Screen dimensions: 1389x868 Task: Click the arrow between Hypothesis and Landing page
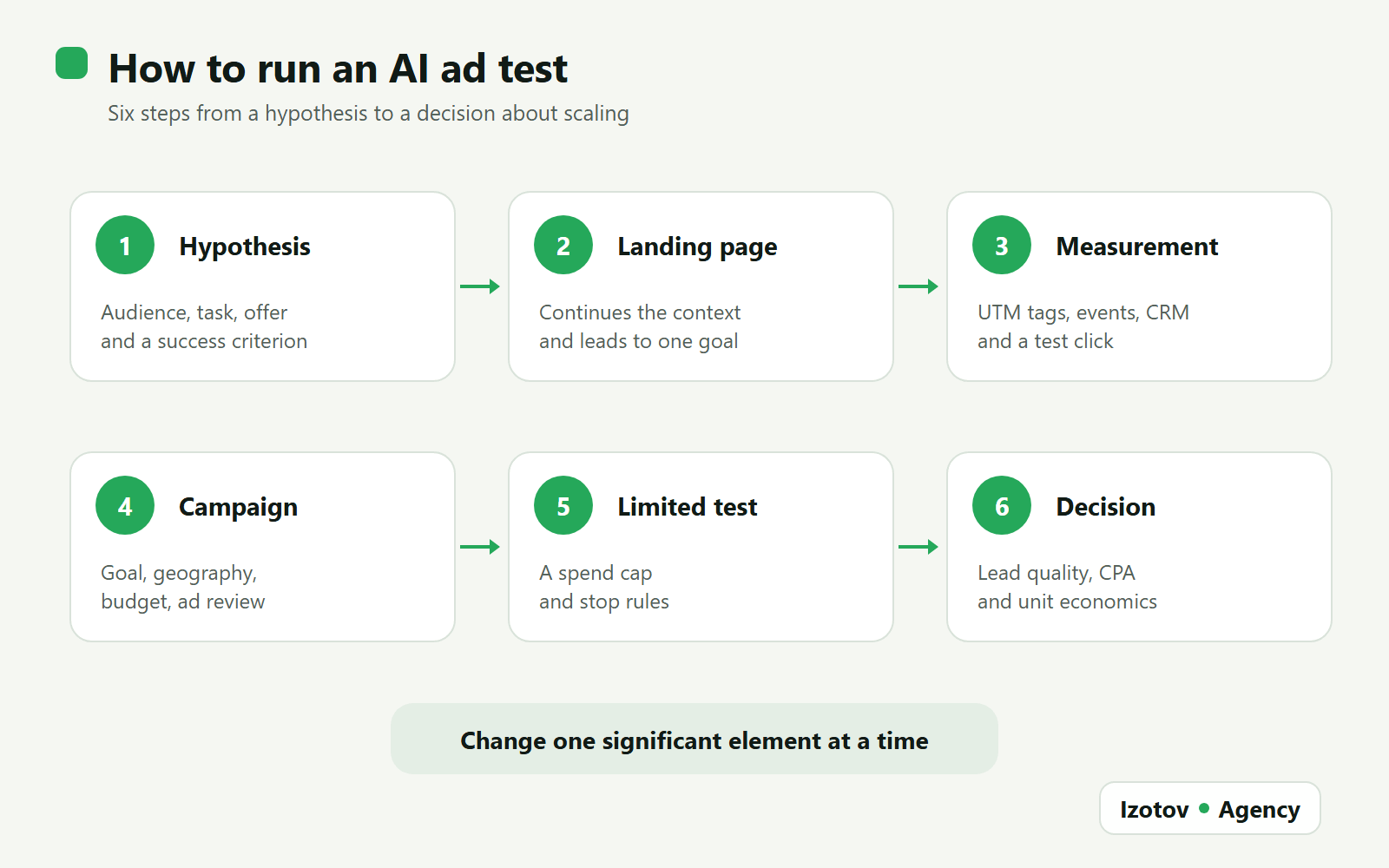[x=480, y=286]
